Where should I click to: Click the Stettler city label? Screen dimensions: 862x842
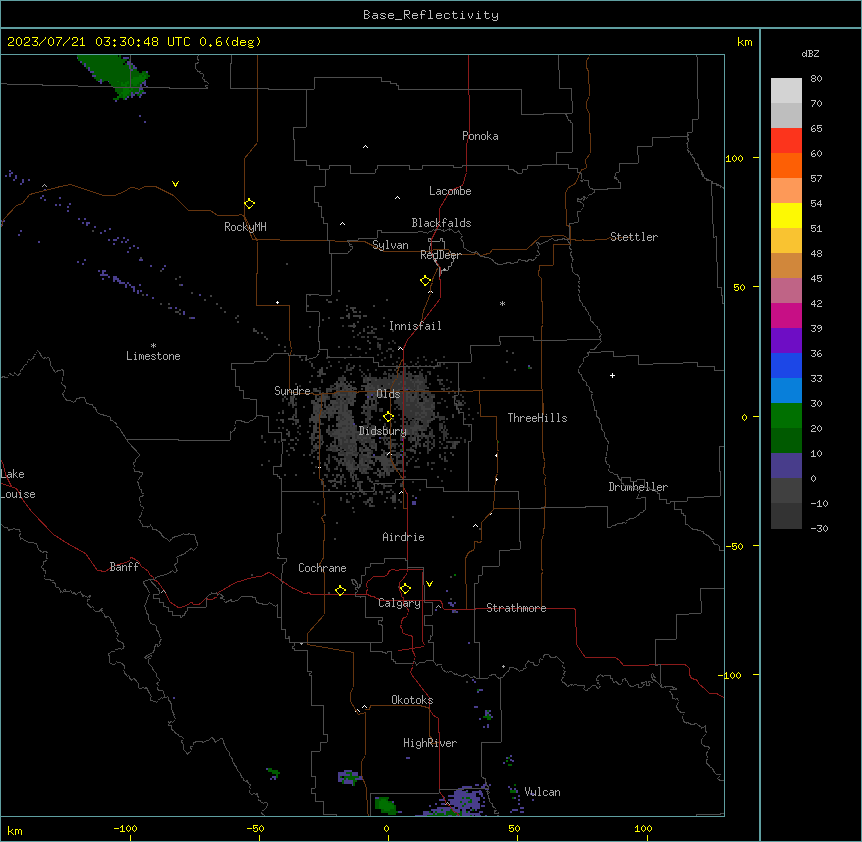(634, 237)
